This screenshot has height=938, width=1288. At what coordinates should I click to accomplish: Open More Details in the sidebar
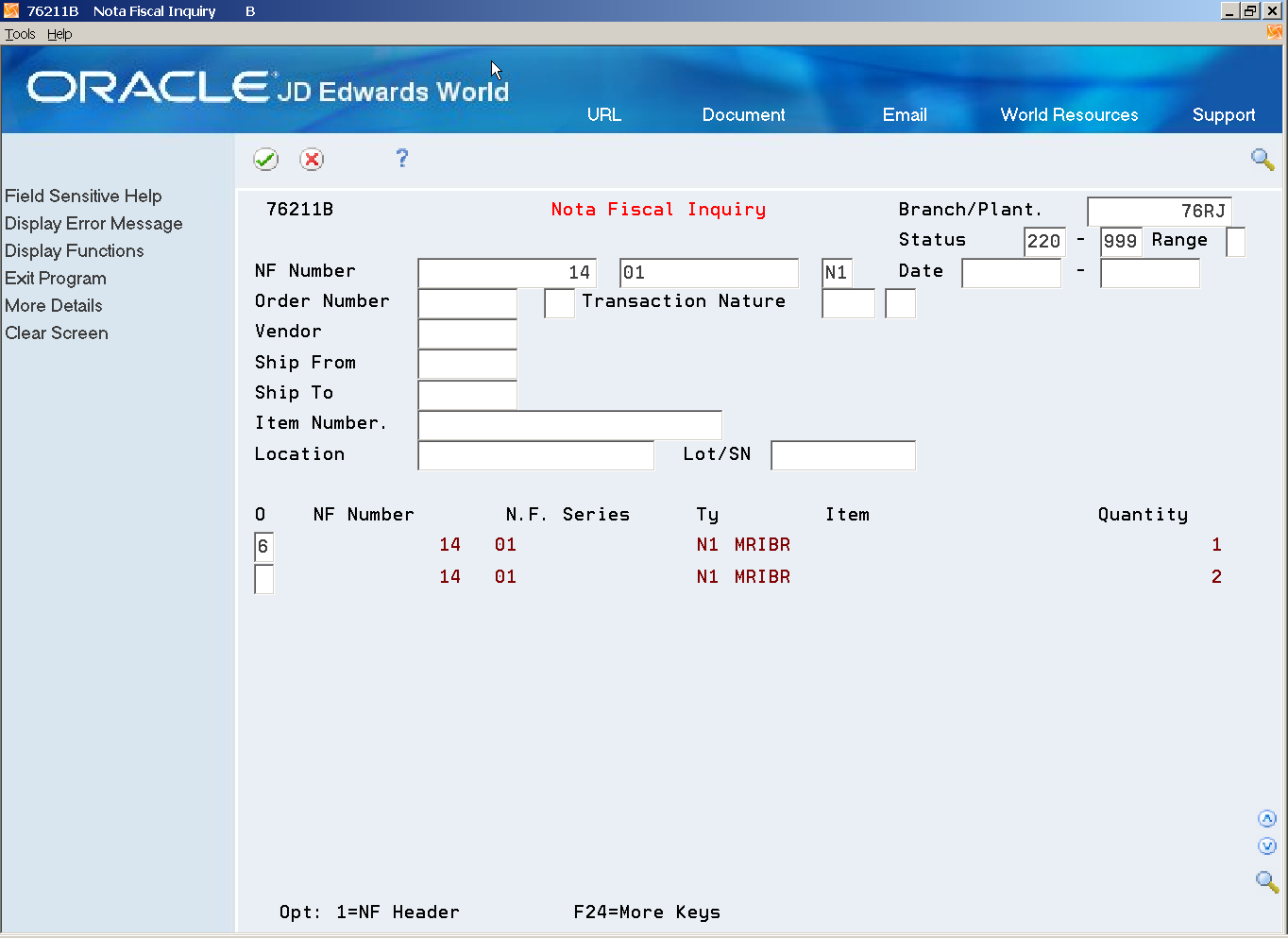click(54, 305)
